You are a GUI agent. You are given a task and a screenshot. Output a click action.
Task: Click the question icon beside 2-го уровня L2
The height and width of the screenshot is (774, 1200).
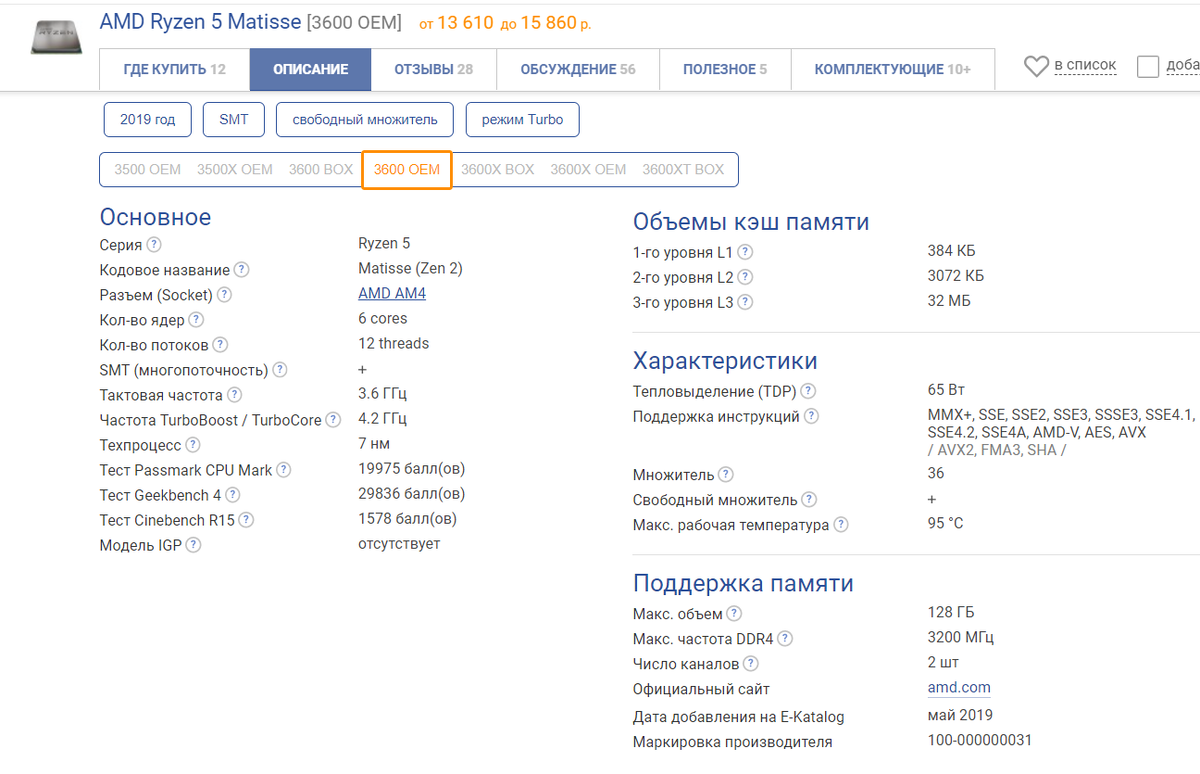point(745,278)
